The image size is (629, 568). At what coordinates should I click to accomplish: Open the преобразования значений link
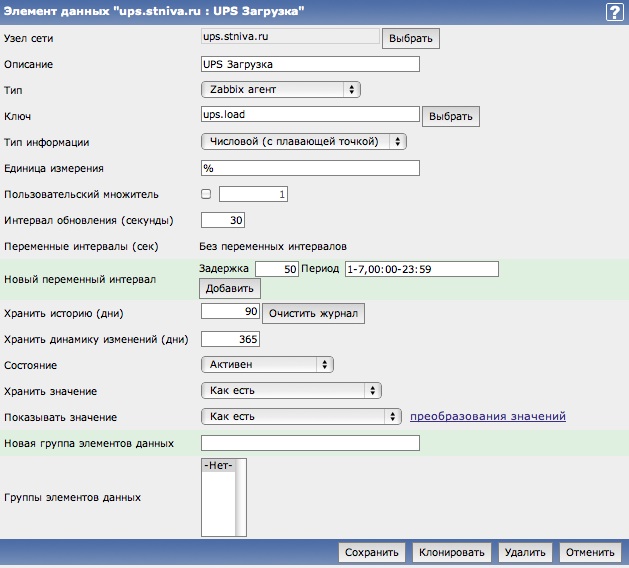488,417
